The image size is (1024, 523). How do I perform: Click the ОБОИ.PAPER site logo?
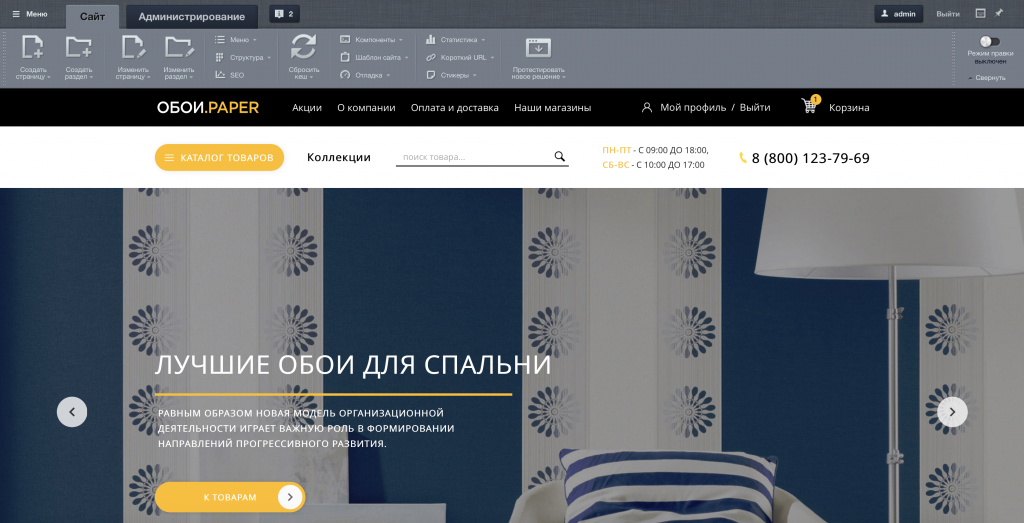tap(208, 108)
